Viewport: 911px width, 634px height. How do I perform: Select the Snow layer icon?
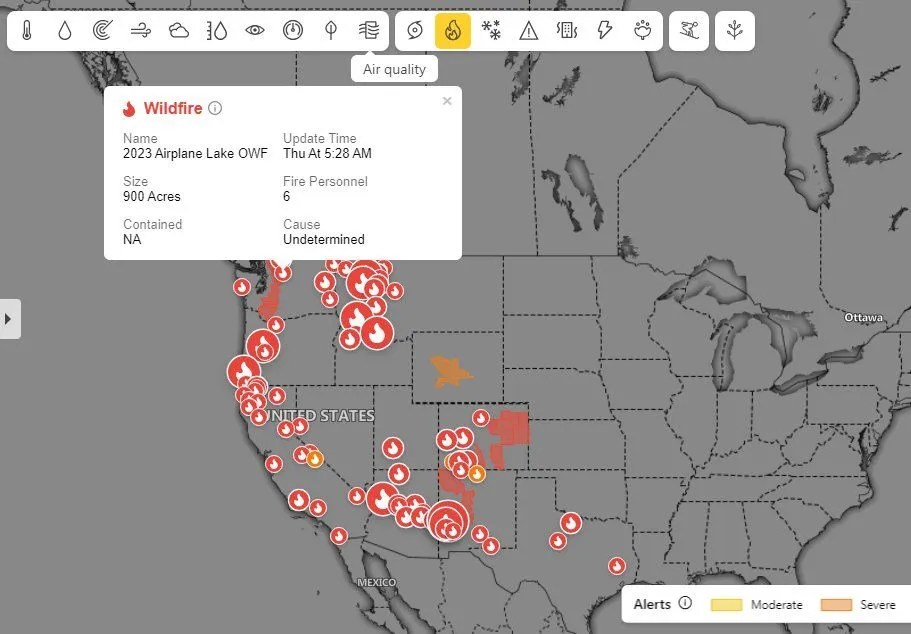coord(491,30)
